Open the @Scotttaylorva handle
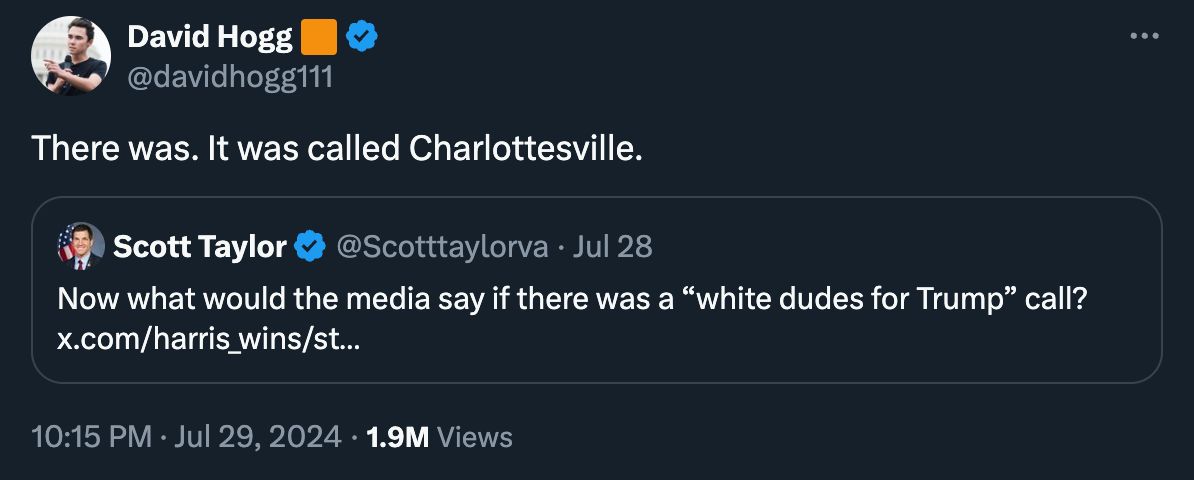 (x=442, y=246)
